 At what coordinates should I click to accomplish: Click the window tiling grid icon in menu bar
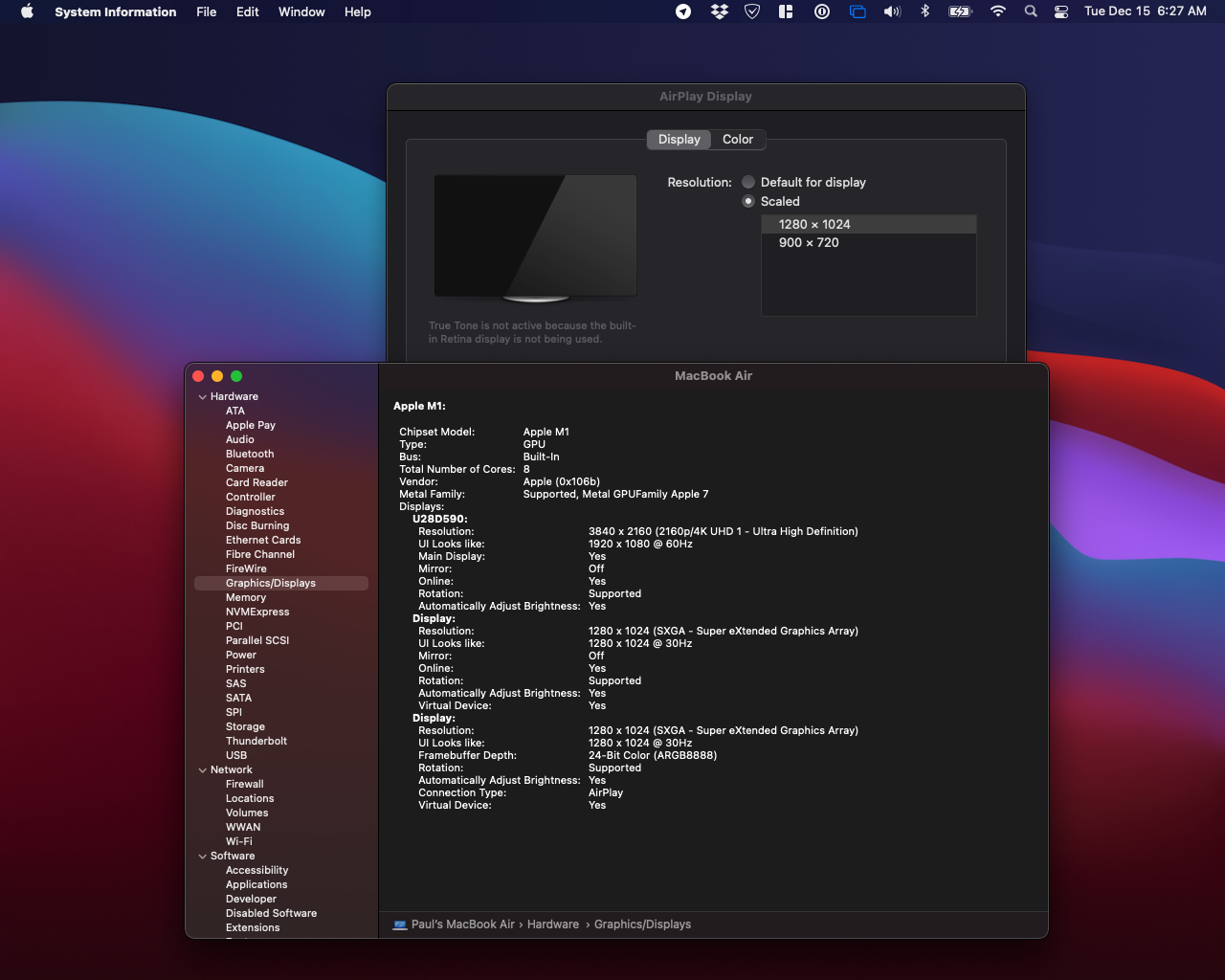coord(786,12)
